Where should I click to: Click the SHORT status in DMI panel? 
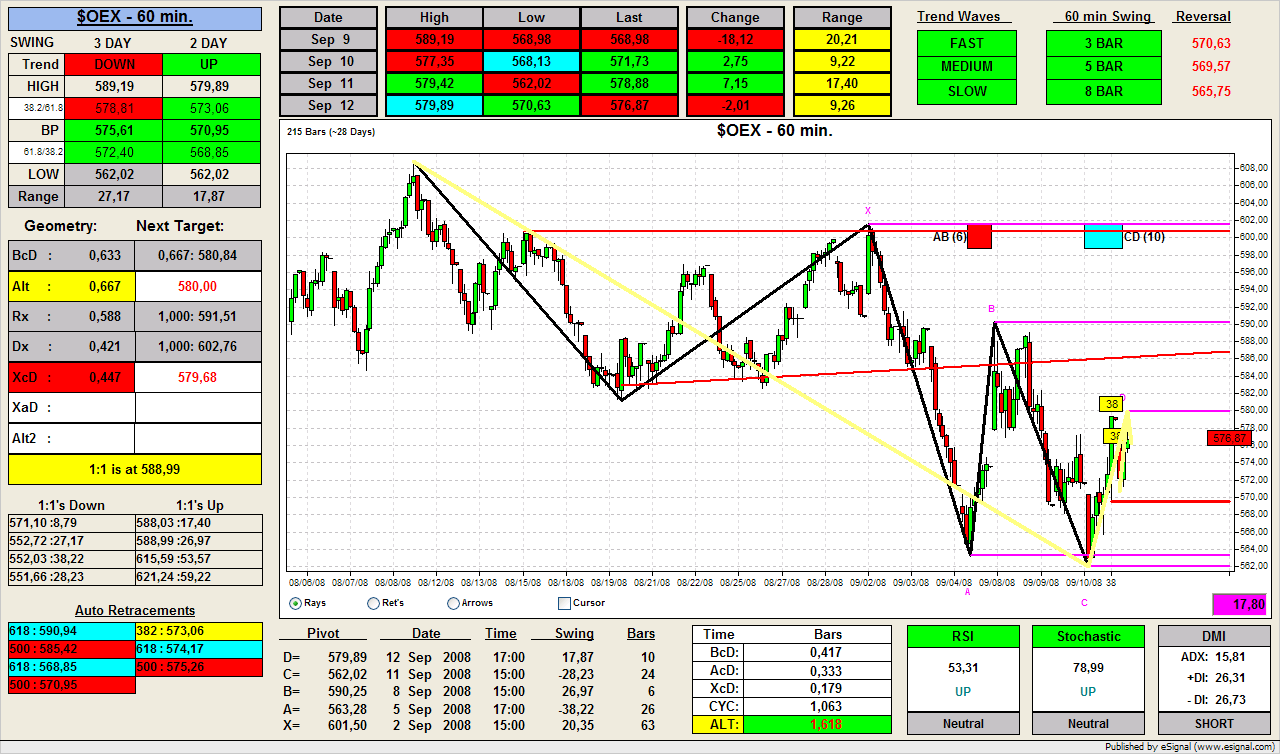point(1214,723)
